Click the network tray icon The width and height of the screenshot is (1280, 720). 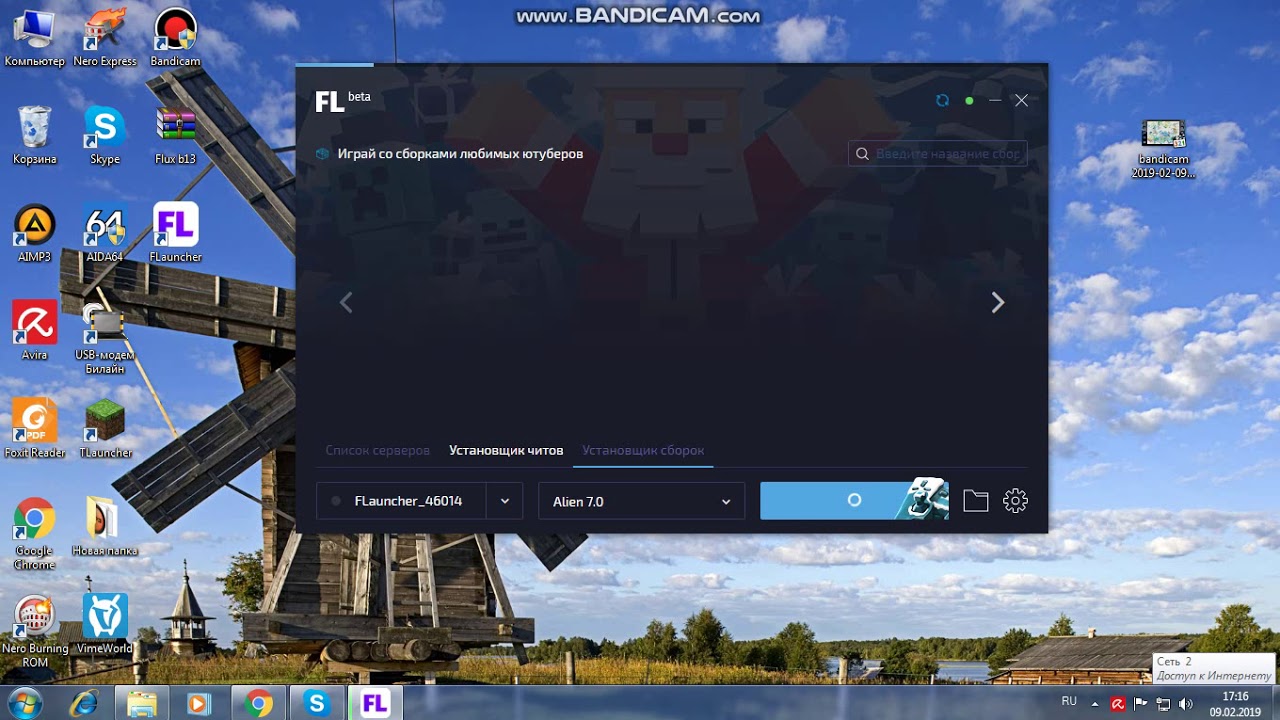click(1164, 703)
